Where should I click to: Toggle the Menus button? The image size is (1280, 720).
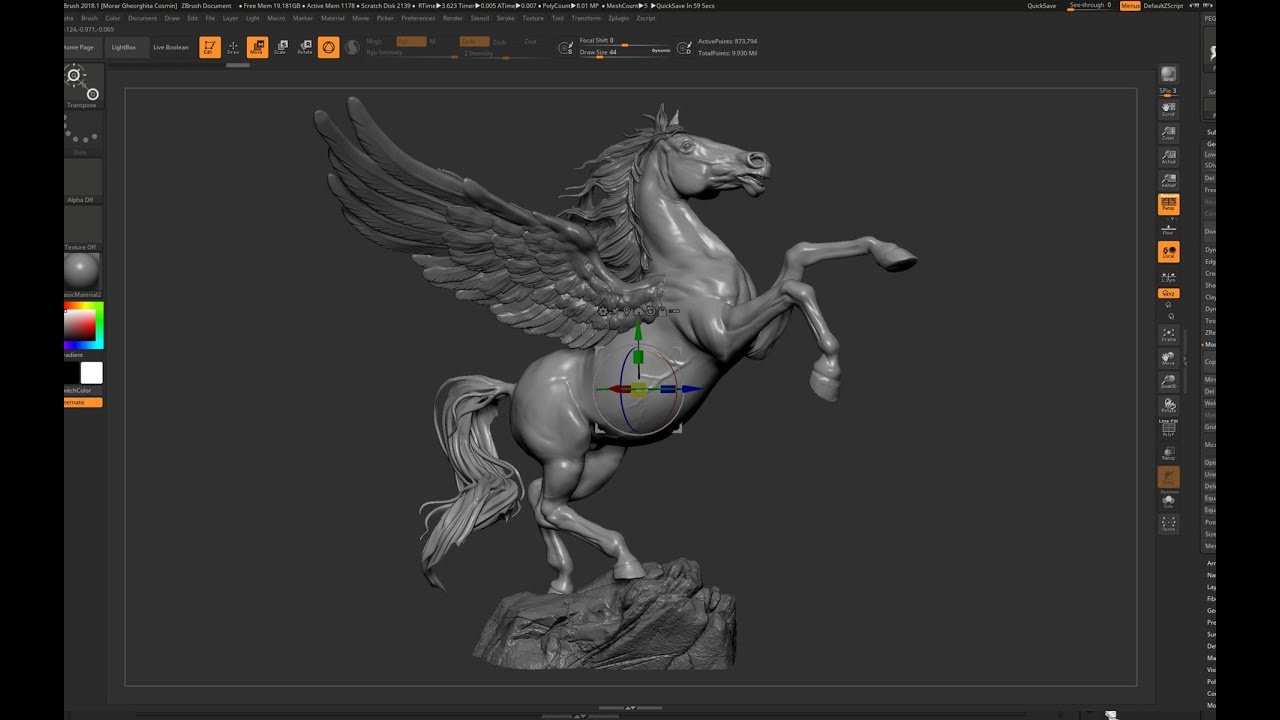pyautogui.click(x=1130, y=5)
